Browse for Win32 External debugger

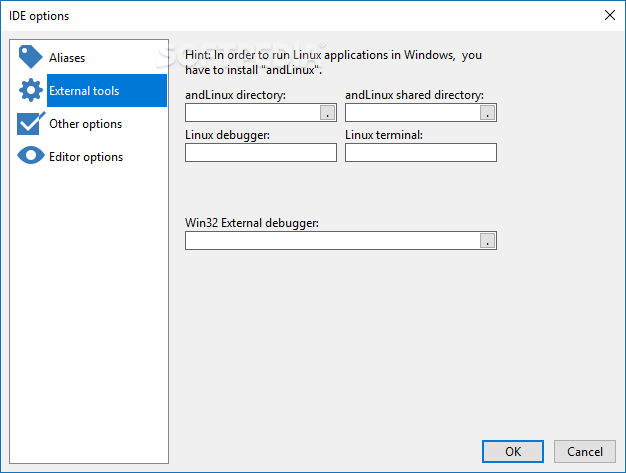coord(487,241)
